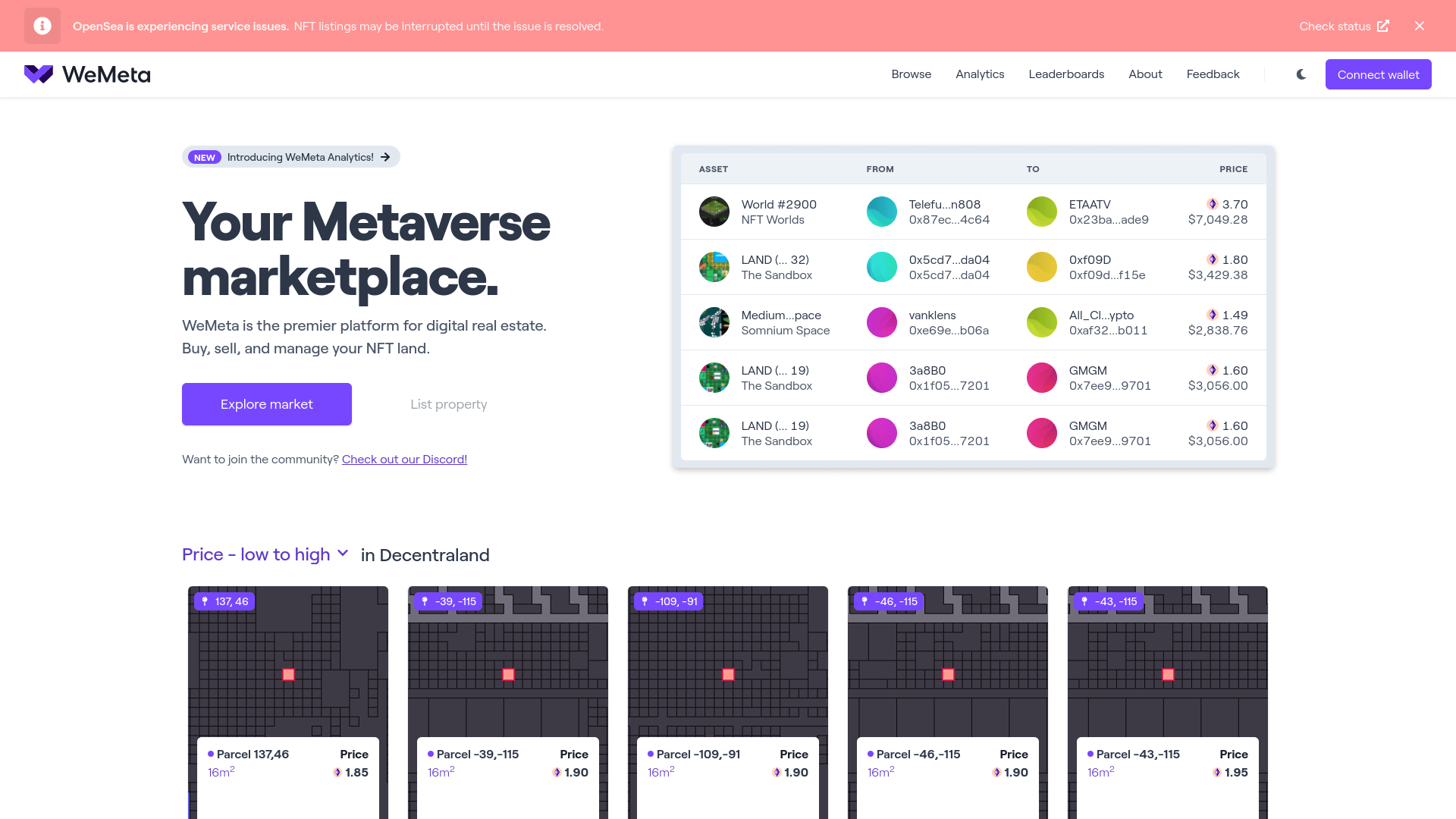This screenshot has width=1456, height=819.
Task: Click the 137, 46 location badge
Action: (x=224, y=601)
